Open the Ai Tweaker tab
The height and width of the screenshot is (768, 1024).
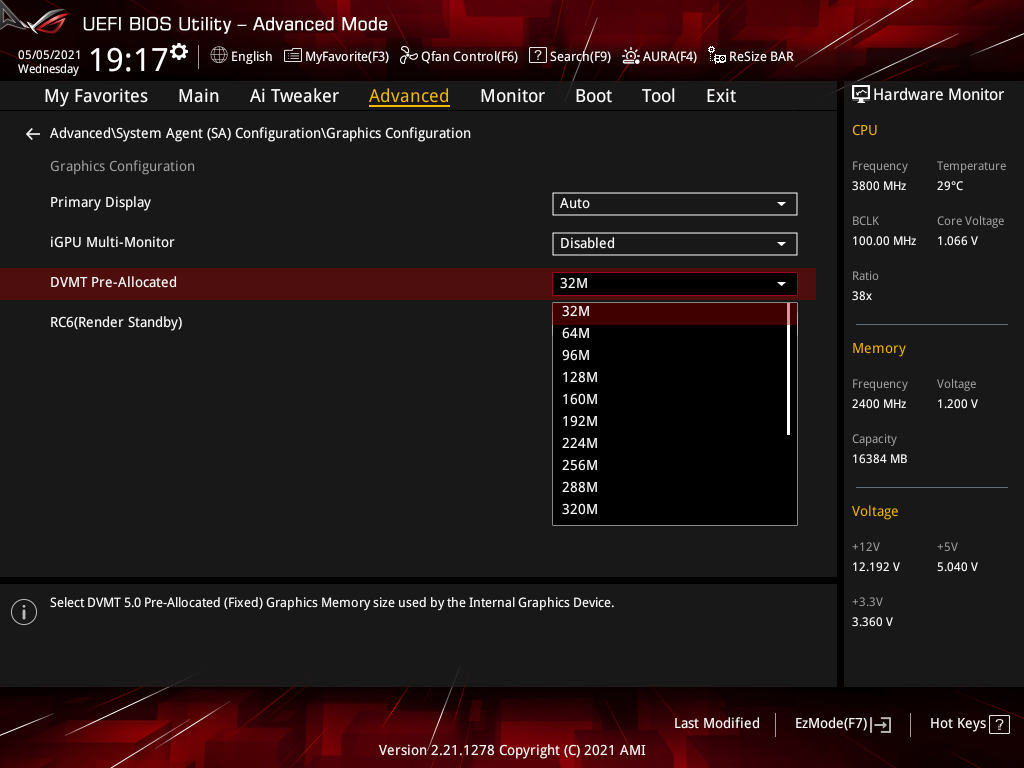[x=294, y=96]
